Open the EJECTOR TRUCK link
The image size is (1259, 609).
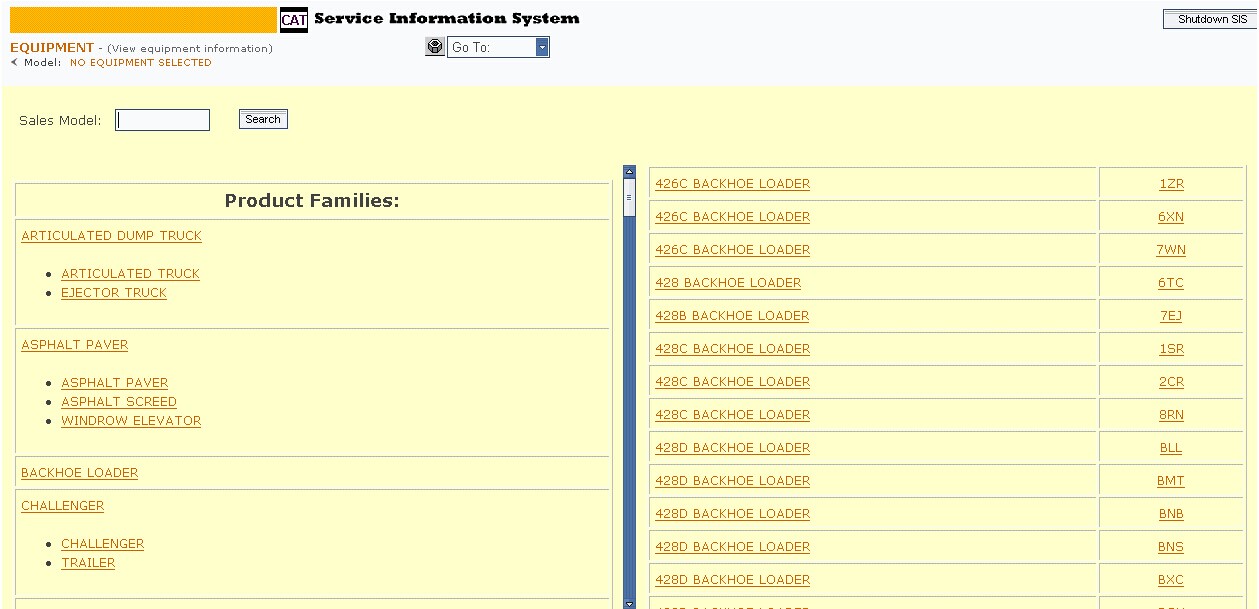114,293
